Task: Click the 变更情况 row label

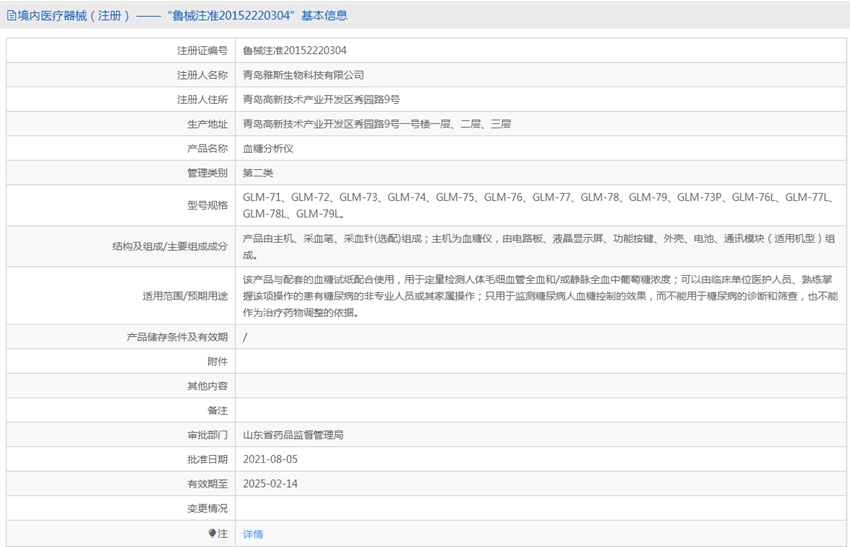Action: (x=207, y=508)
